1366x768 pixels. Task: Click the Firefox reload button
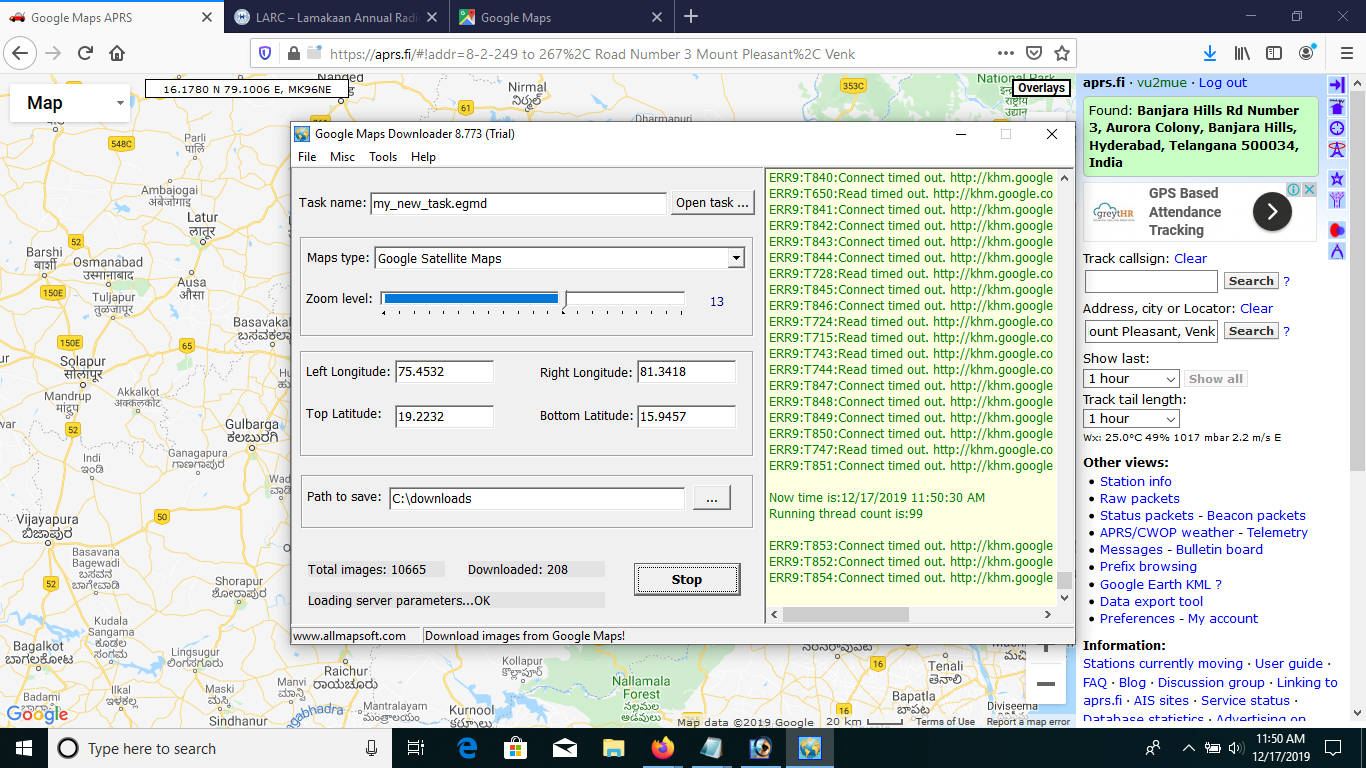[85, 53]
